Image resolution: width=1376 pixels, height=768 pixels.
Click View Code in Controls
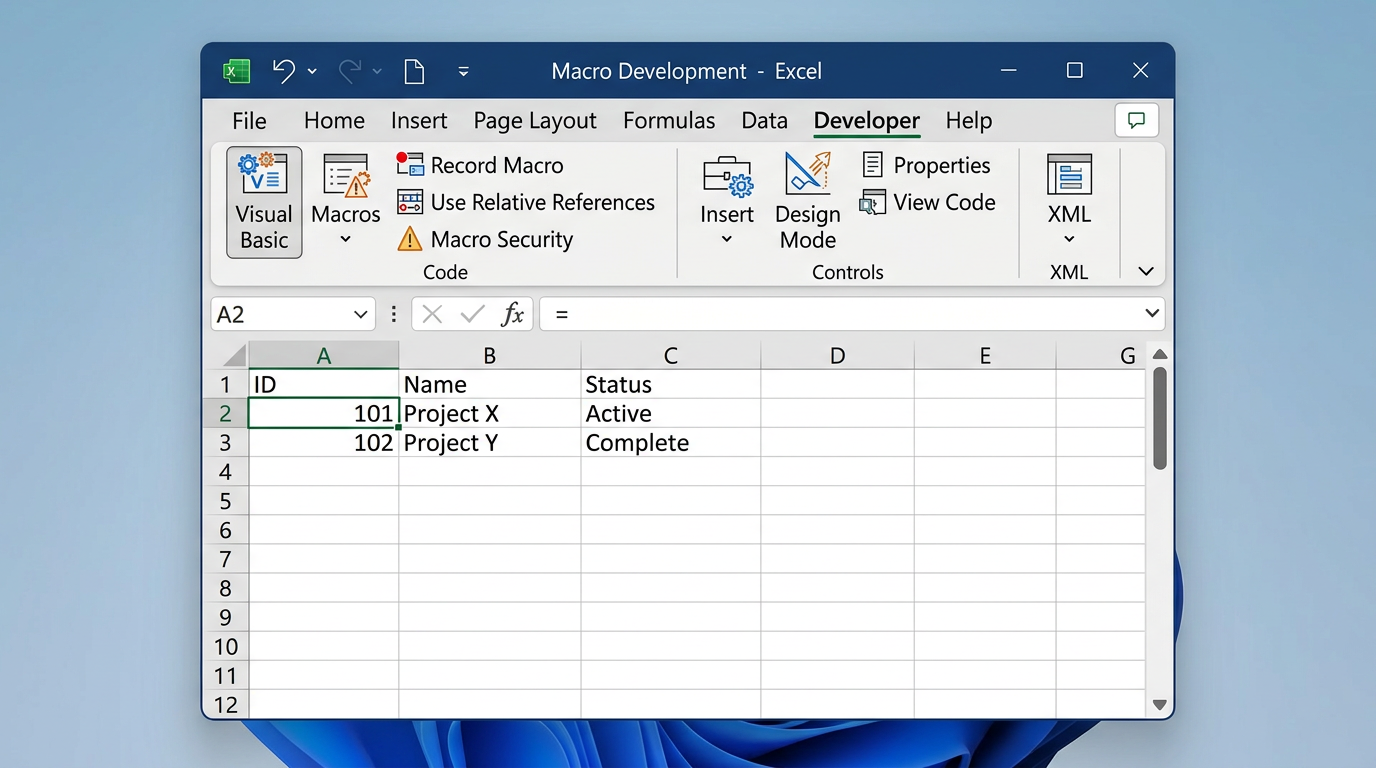tap(928, 203)
